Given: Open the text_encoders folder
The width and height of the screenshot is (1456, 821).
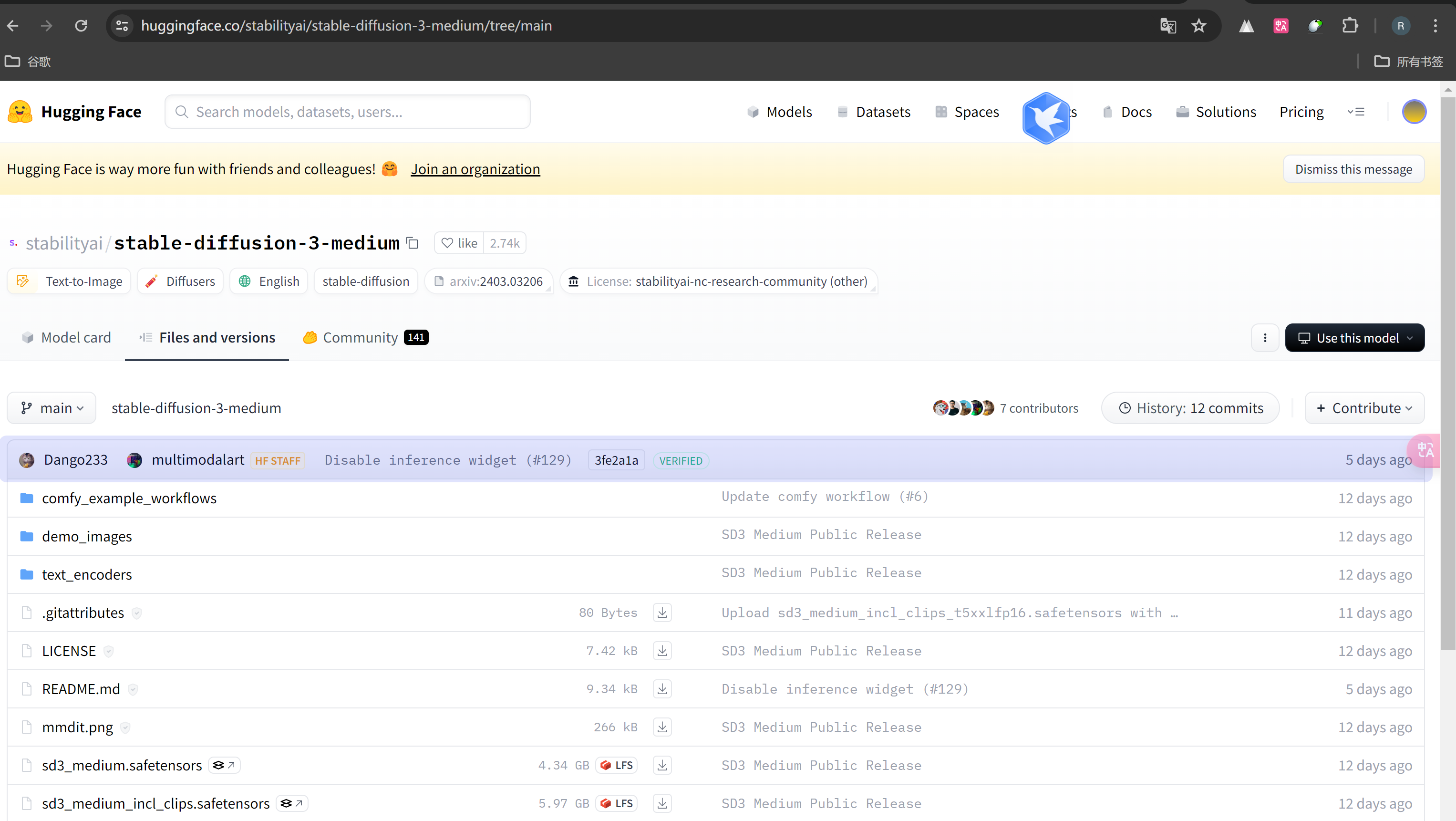Looking at the screenshot, I should [86, 574].
